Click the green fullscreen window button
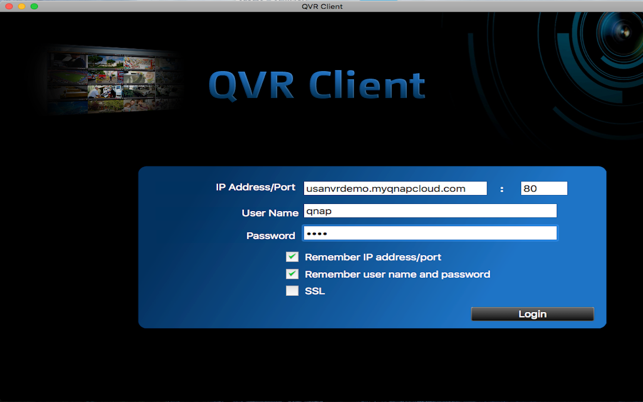643x402 pixels. point(34,6)
